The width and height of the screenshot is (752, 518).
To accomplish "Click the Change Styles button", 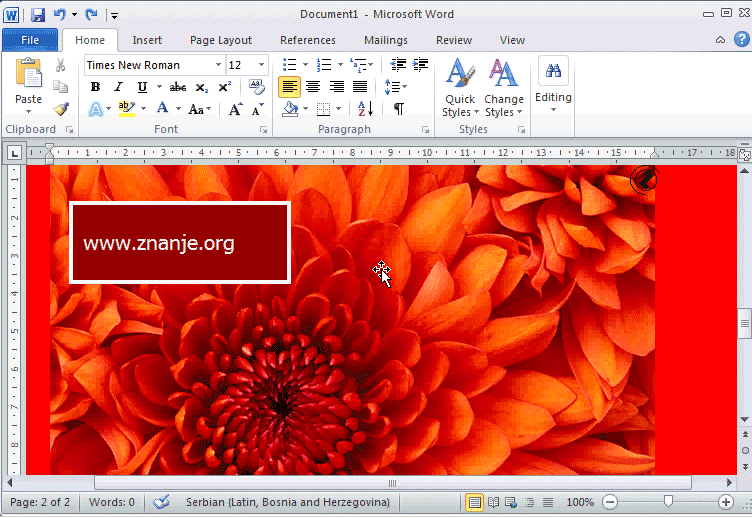I will point(503,87).
